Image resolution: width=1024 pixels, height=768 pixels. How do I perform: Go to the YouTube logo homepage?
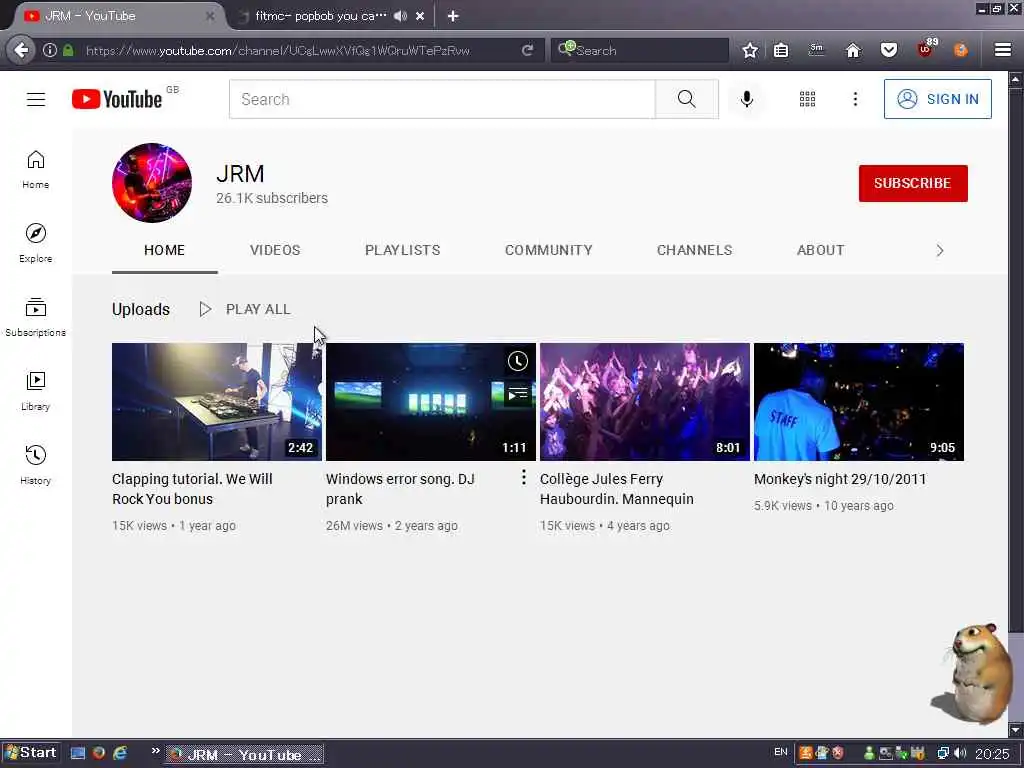118,99
